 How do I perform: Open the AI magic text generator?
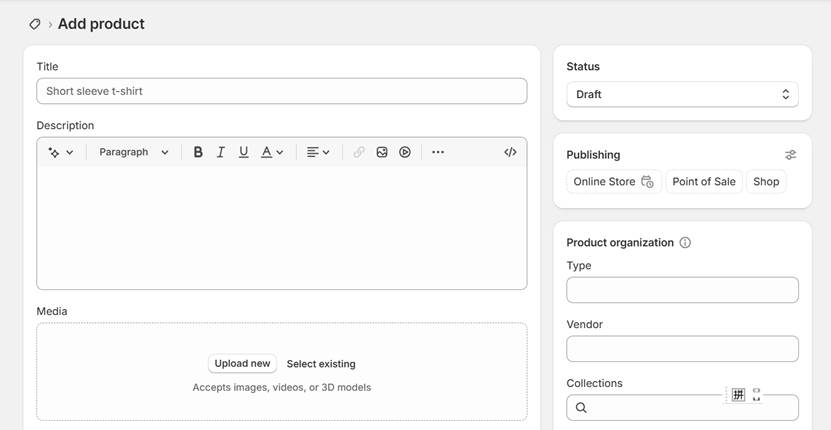(60, 152)
